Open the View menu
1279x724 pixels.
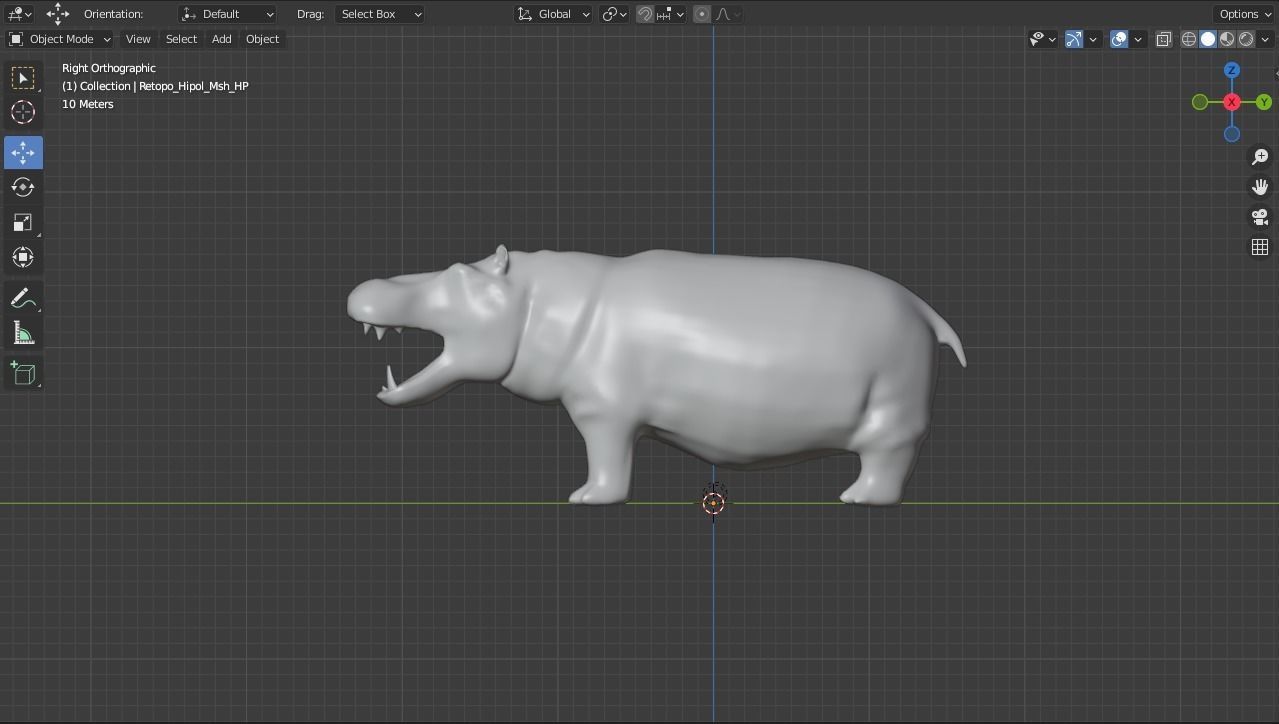(x=138, y=39)
